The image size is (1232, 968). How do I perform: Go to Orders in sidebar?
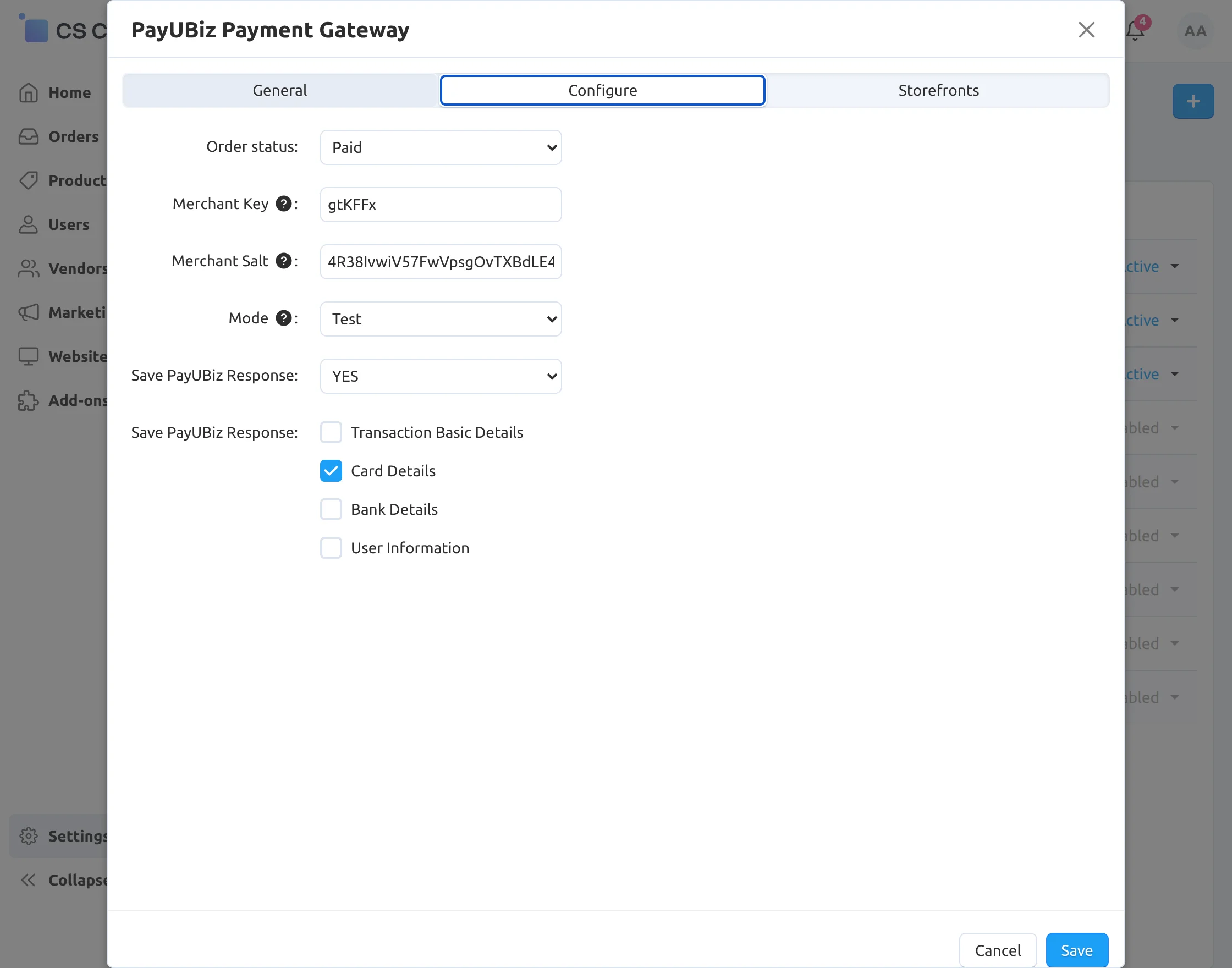click(74, 136)
